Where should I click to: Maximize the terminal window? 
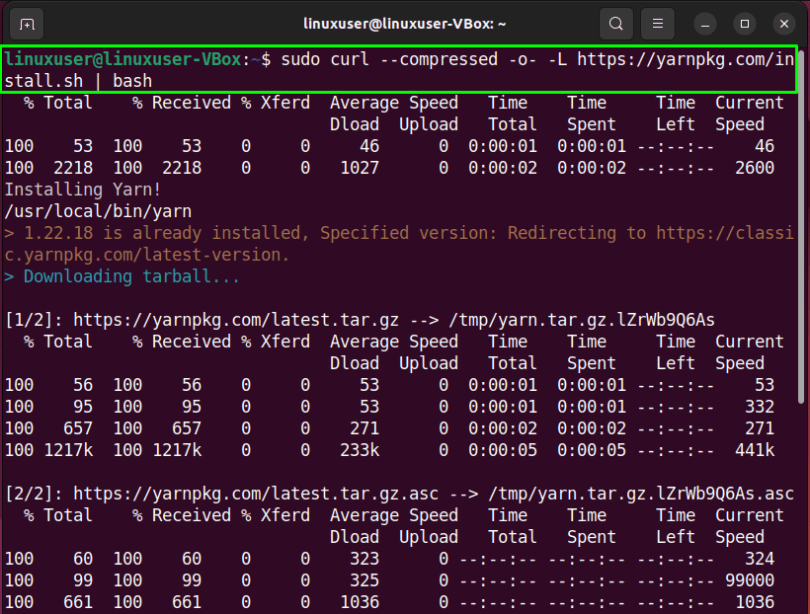(744, 23)
